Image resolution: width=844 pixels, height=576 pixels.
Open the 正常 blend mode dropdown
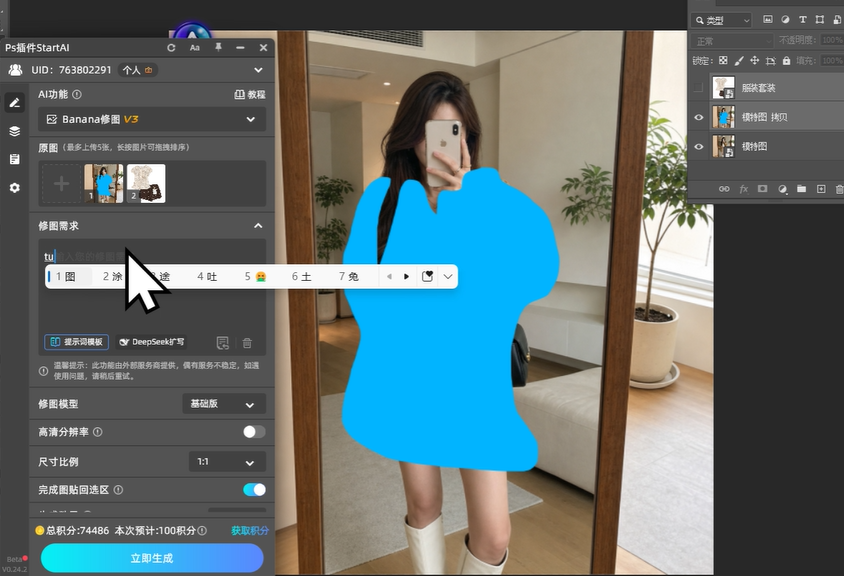pos(733,41)
